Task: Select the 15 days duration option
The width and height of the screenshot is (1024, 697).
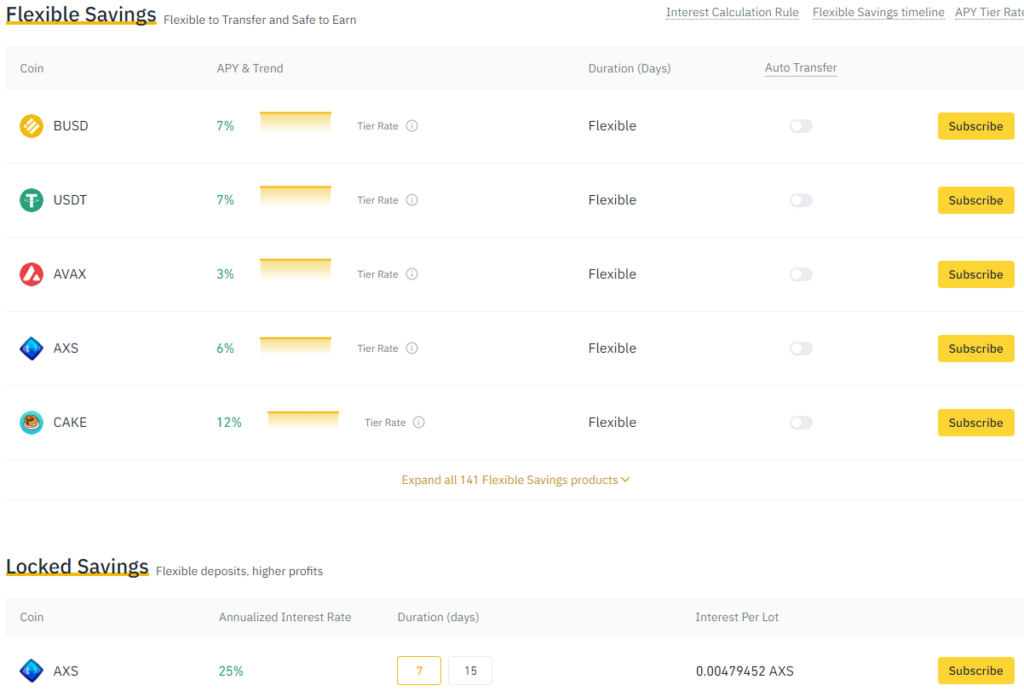Action: pos(470,671)
